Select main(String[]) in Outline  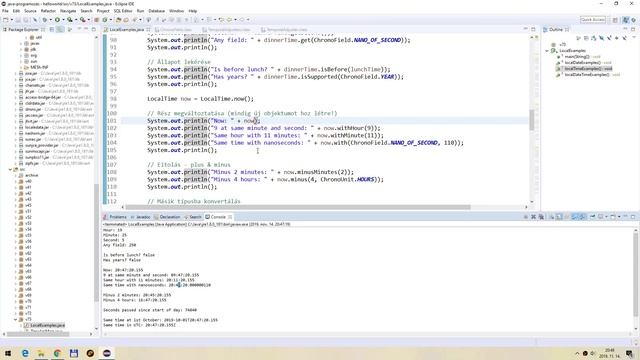pos(578,57)
